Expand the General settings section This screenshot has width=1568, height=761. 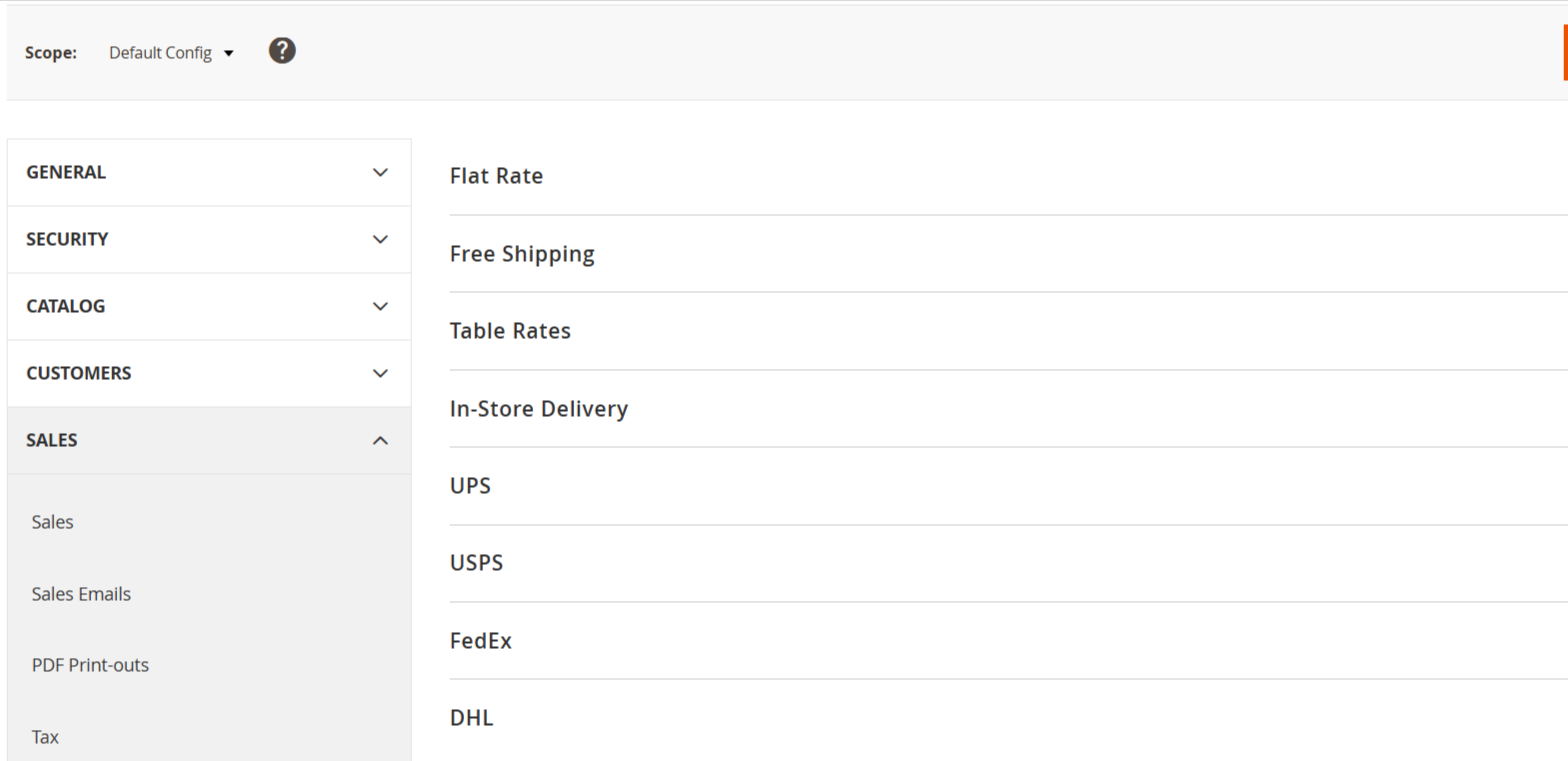point(208,172)
